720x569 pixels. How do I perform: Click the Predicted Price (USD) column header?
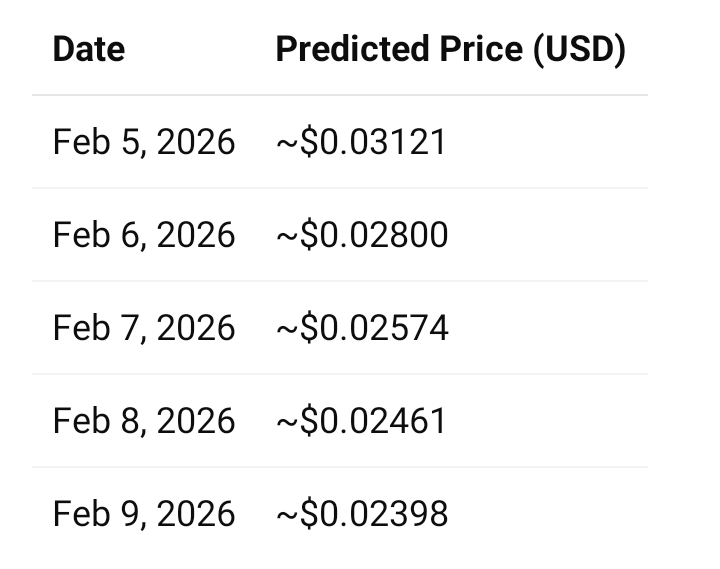pos(450,49)
